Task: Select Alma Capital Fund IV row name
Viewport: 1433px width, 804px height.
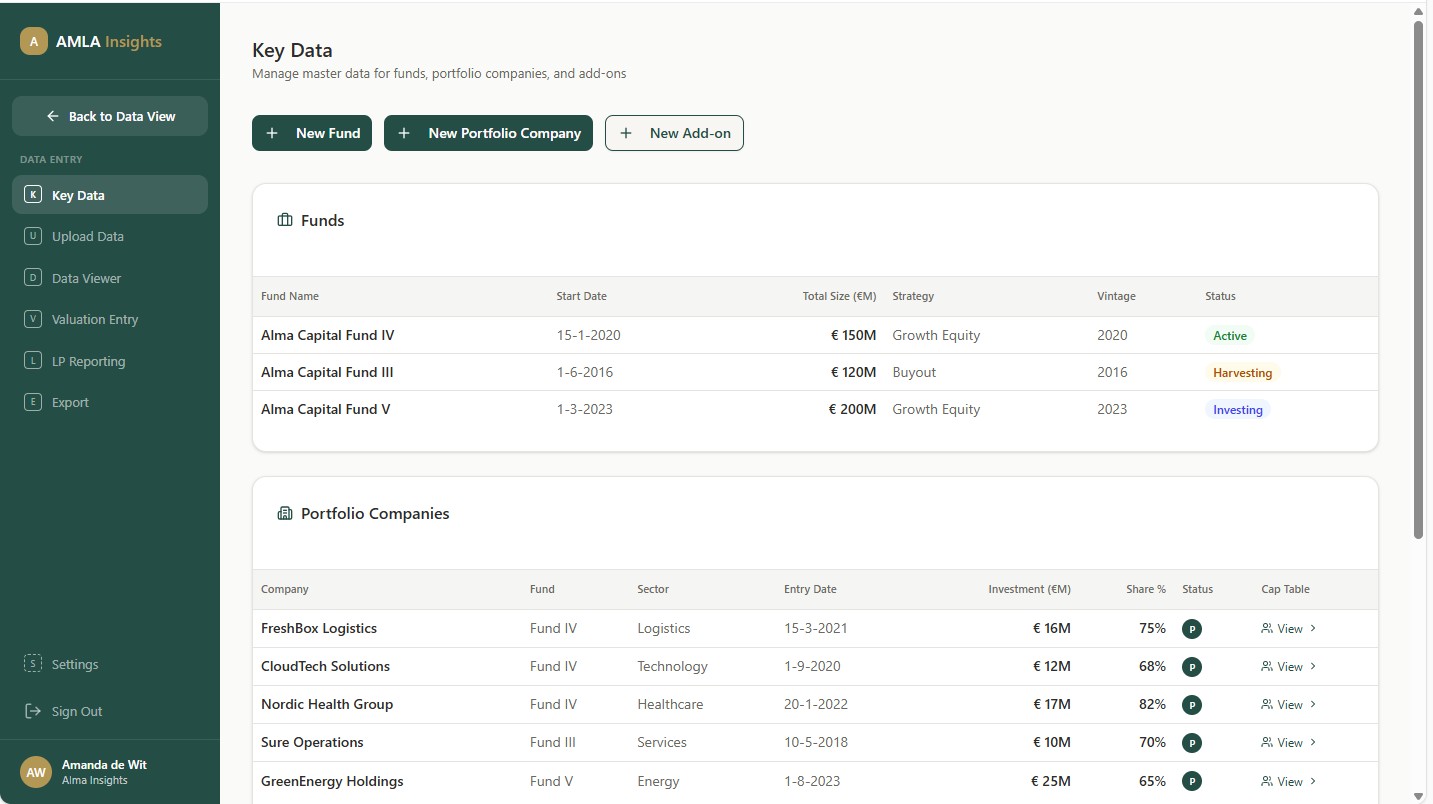Action: point(327,335)
